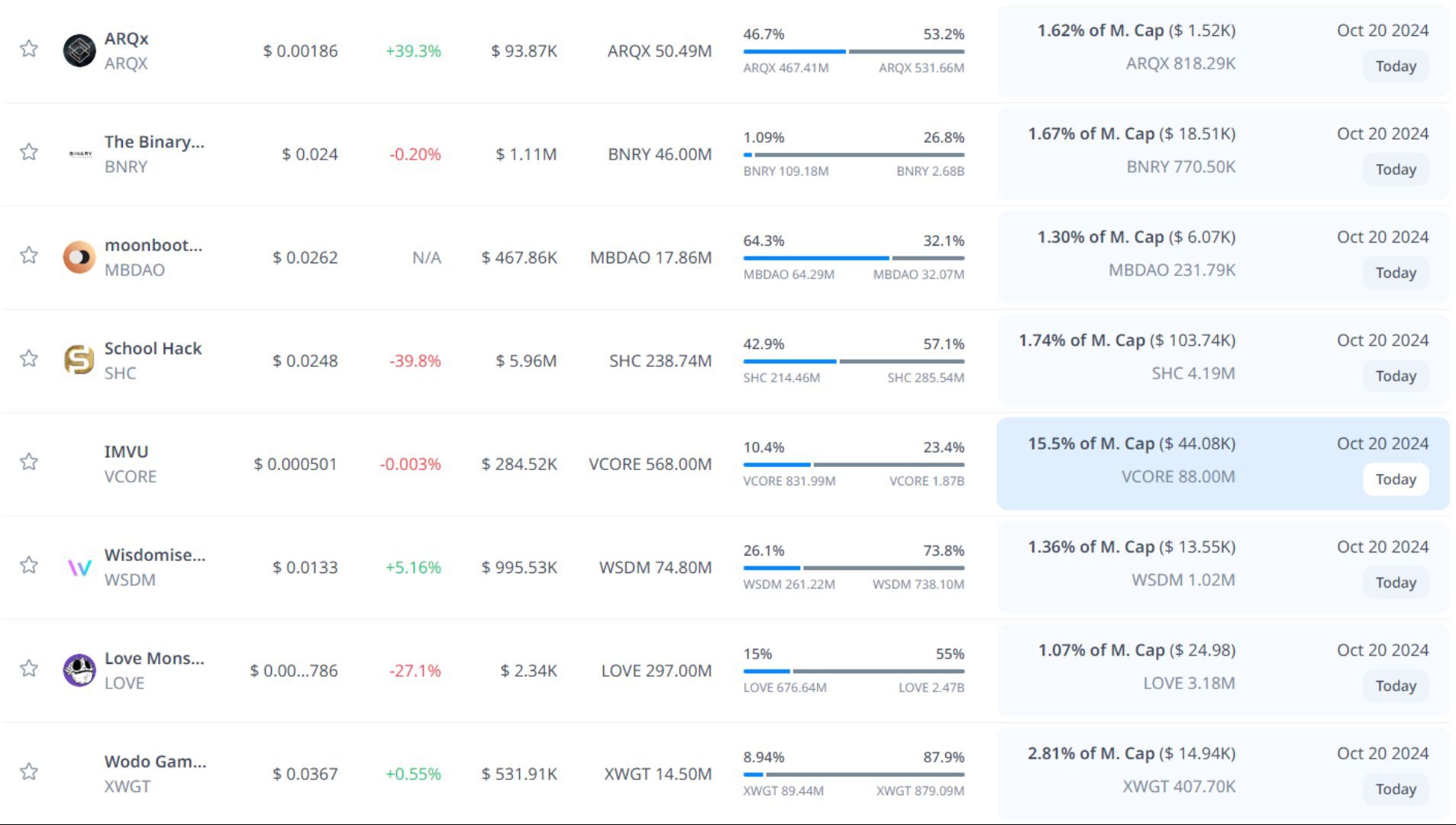
Task: Star ARQx to add to watchlist
Action: pos(29,49)
